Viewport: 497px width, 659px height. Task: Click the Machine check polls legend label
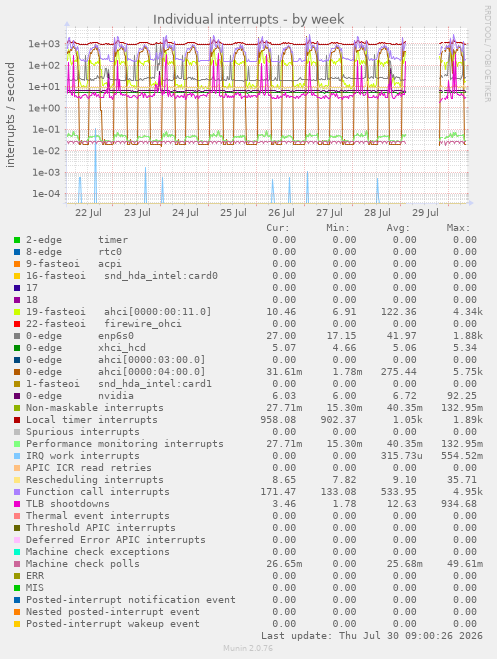[83, 564]
